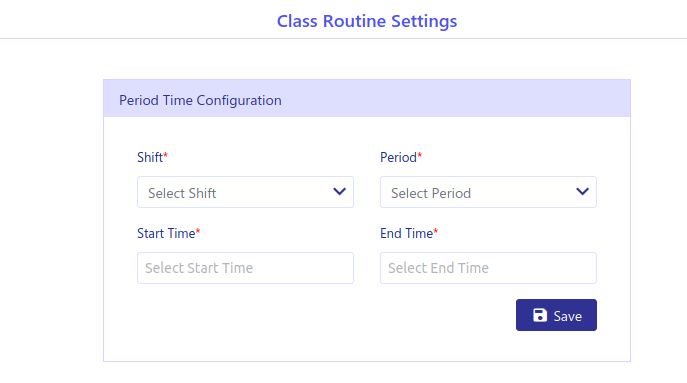Image resolution: width=687 pixels, height=383 pixels.
Task: Focus the Select End Time field
Action: pyautogui.click(x=488, y=268)
